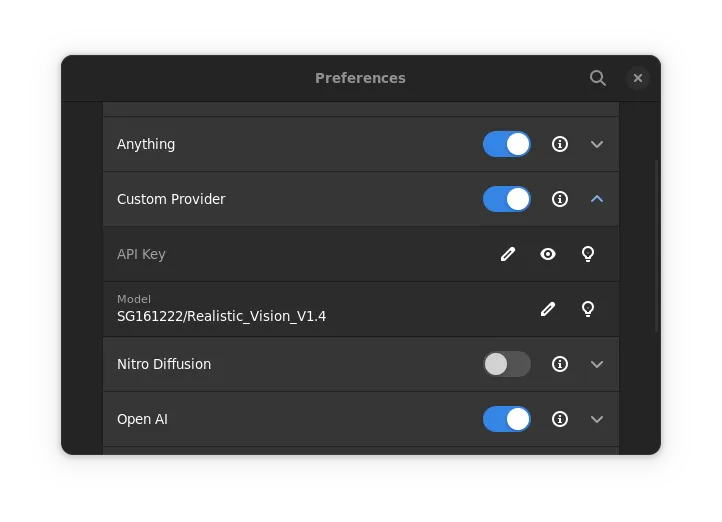722x522 pixels.
Task: Expand the Nitro Diffusion row
Action: tap(597, 364)
